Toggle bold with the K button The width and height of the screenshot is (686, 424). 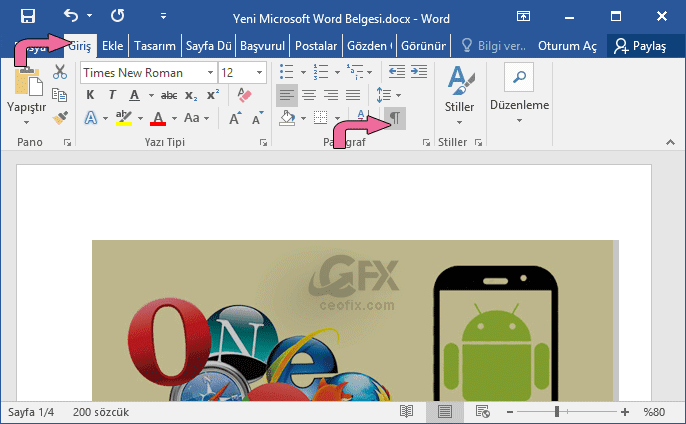coord(91,95)
